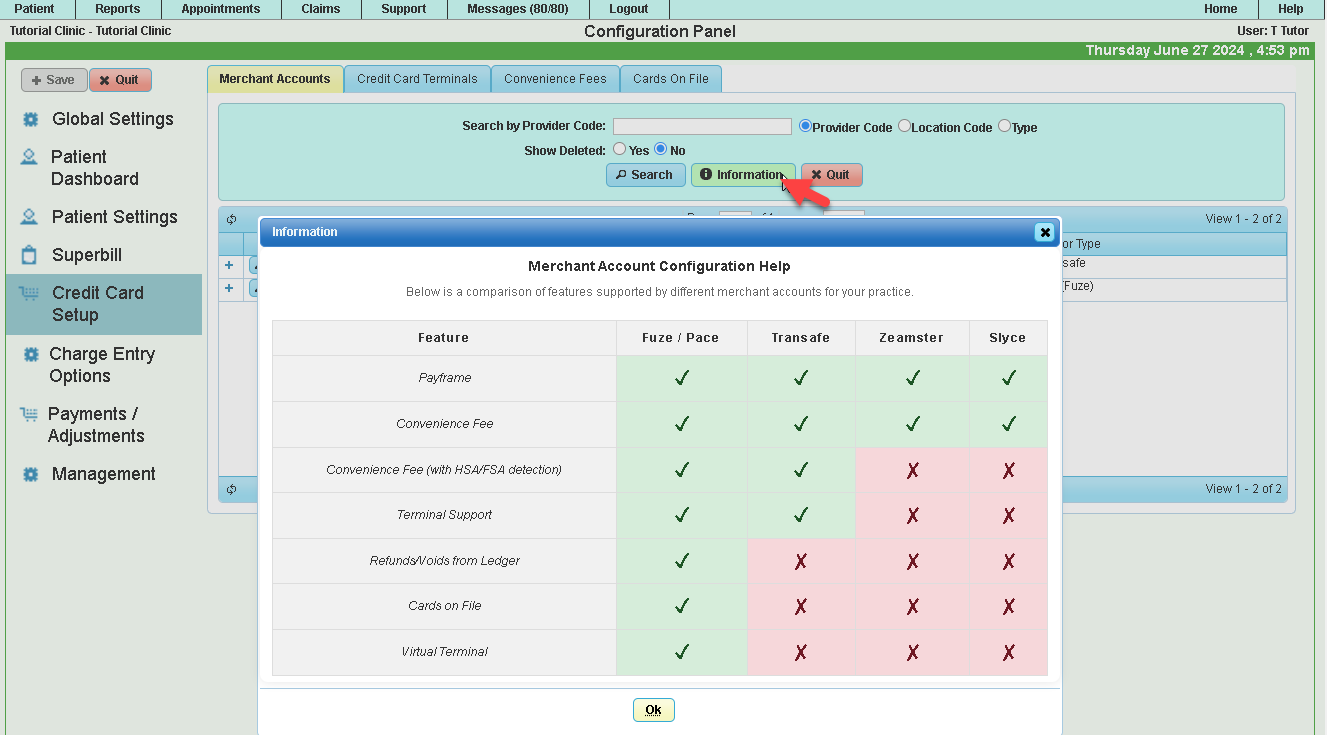Close the Information dialog with X
The height and width of the screenshot is (735, 1327).
1044,232
